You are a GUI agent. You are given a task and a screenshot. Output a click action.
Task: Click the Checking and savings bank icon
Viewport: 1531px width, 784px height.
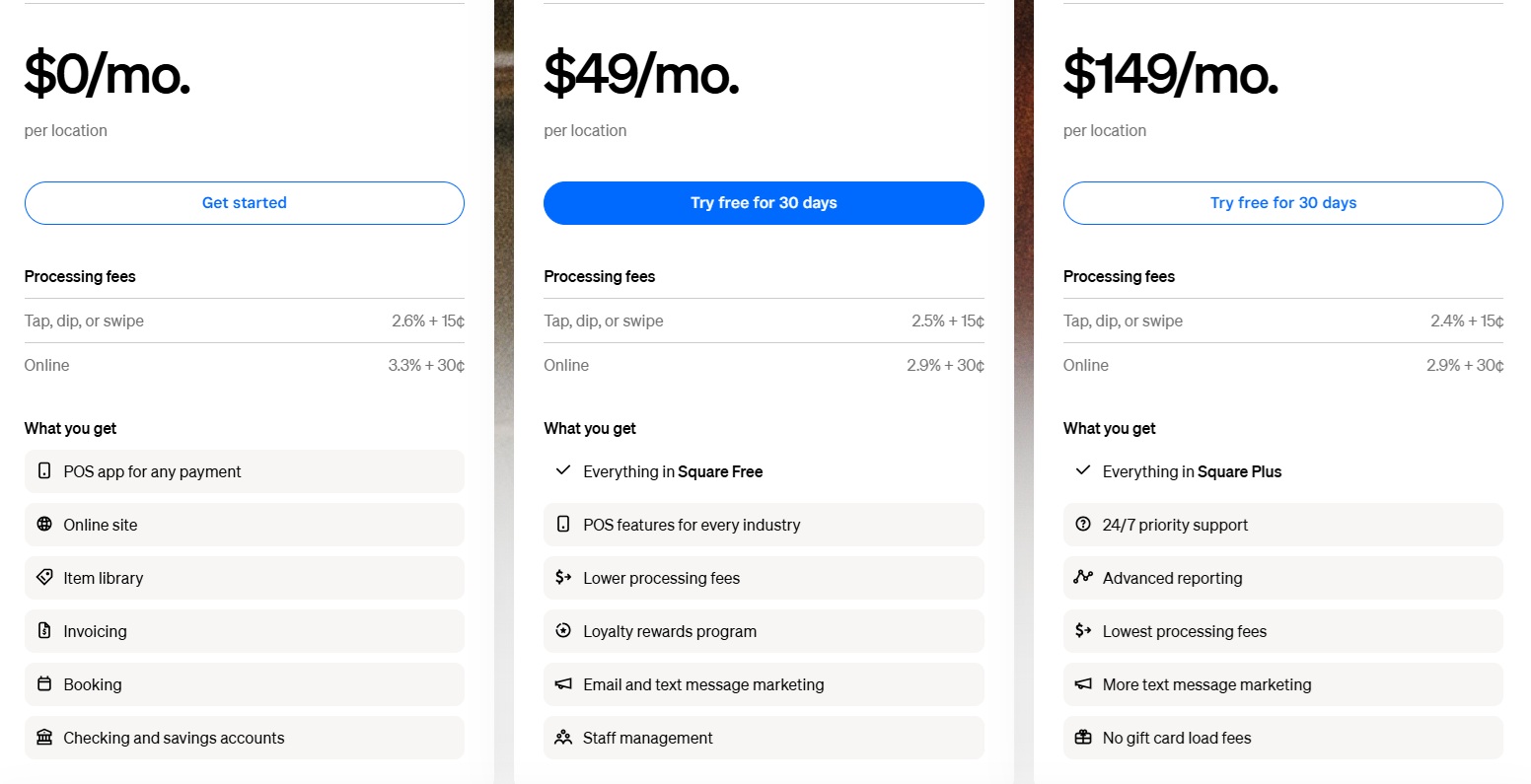tap(44, 738)
